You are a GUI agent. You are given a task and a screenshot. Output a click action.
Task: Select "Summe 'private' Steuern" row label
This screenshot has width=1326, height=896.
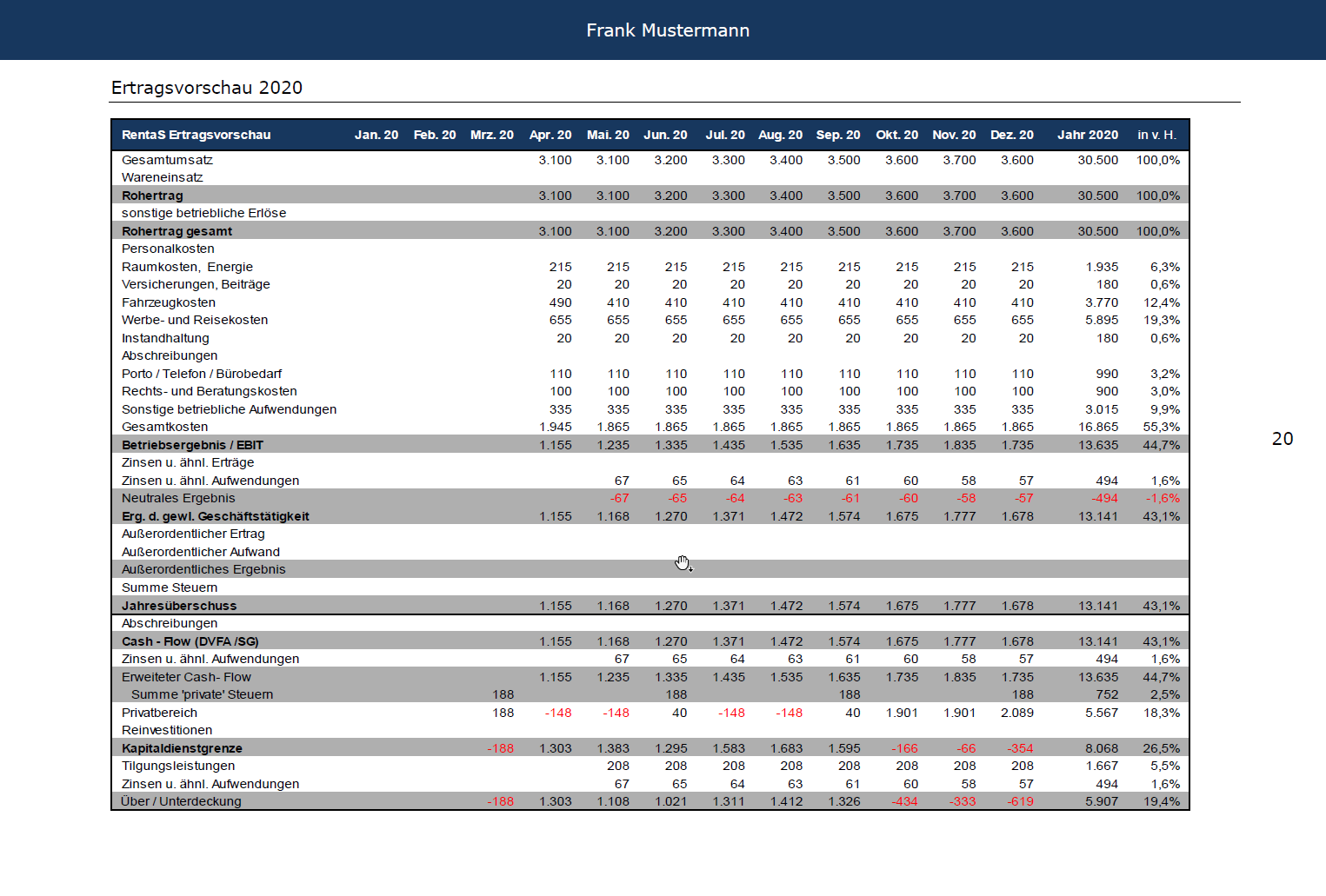click(x=202, y=694)
